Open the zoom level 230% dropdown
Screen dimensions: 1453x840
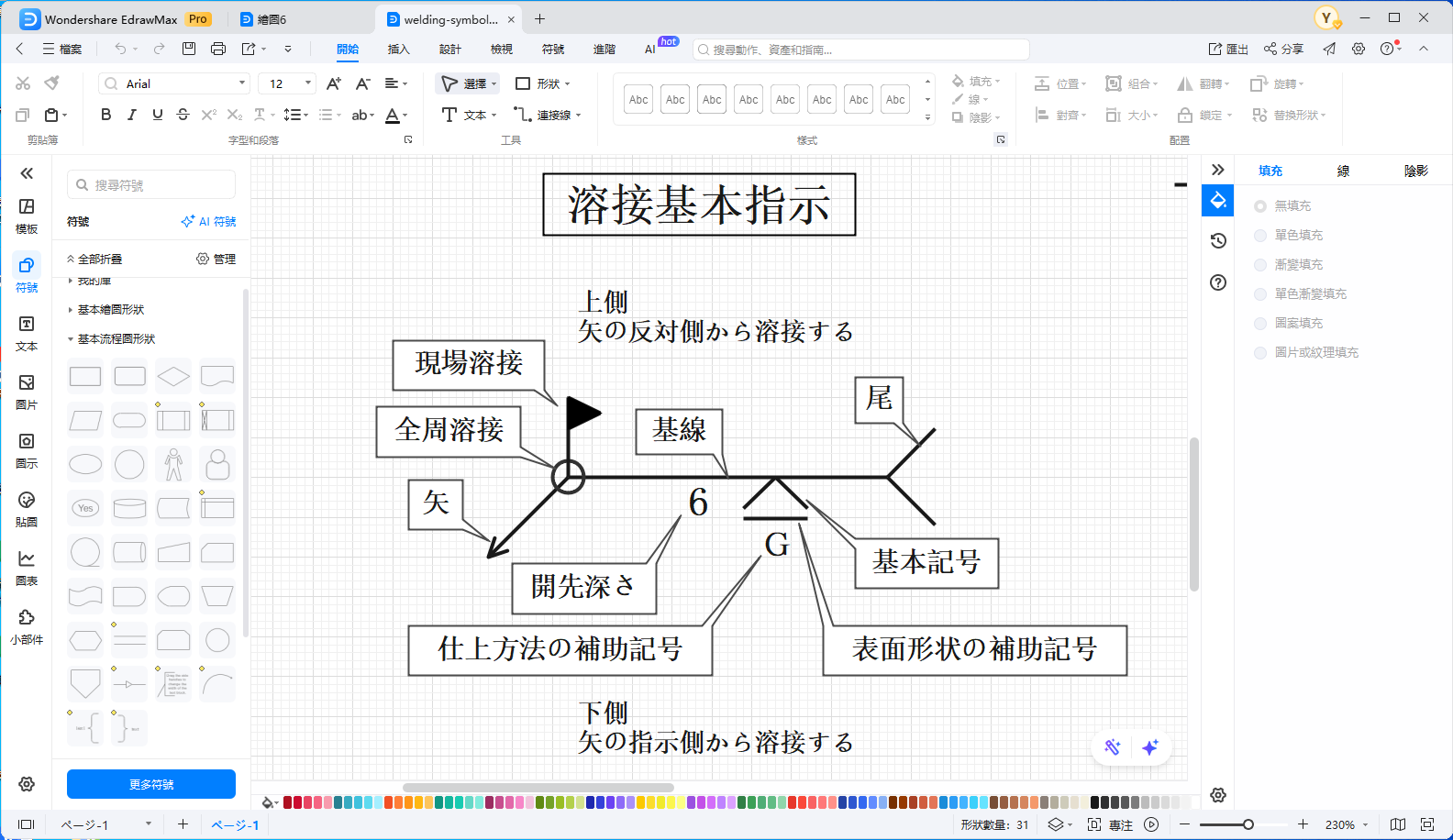click(x=1346, y=824)
